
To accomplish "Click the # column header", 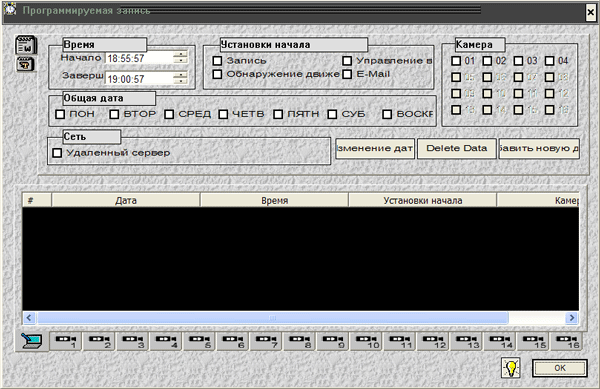I will coord(37,200).
